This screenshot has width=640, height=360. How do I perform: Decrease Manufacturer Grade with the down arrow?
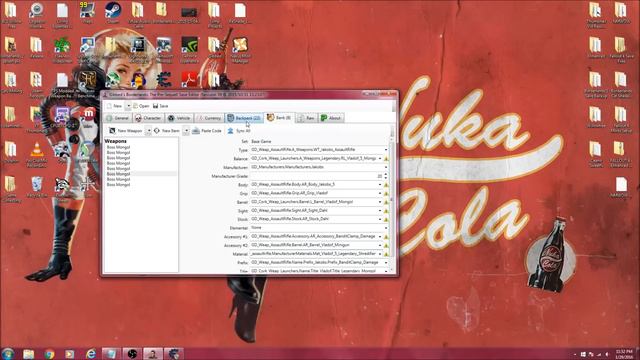[386, 178]
